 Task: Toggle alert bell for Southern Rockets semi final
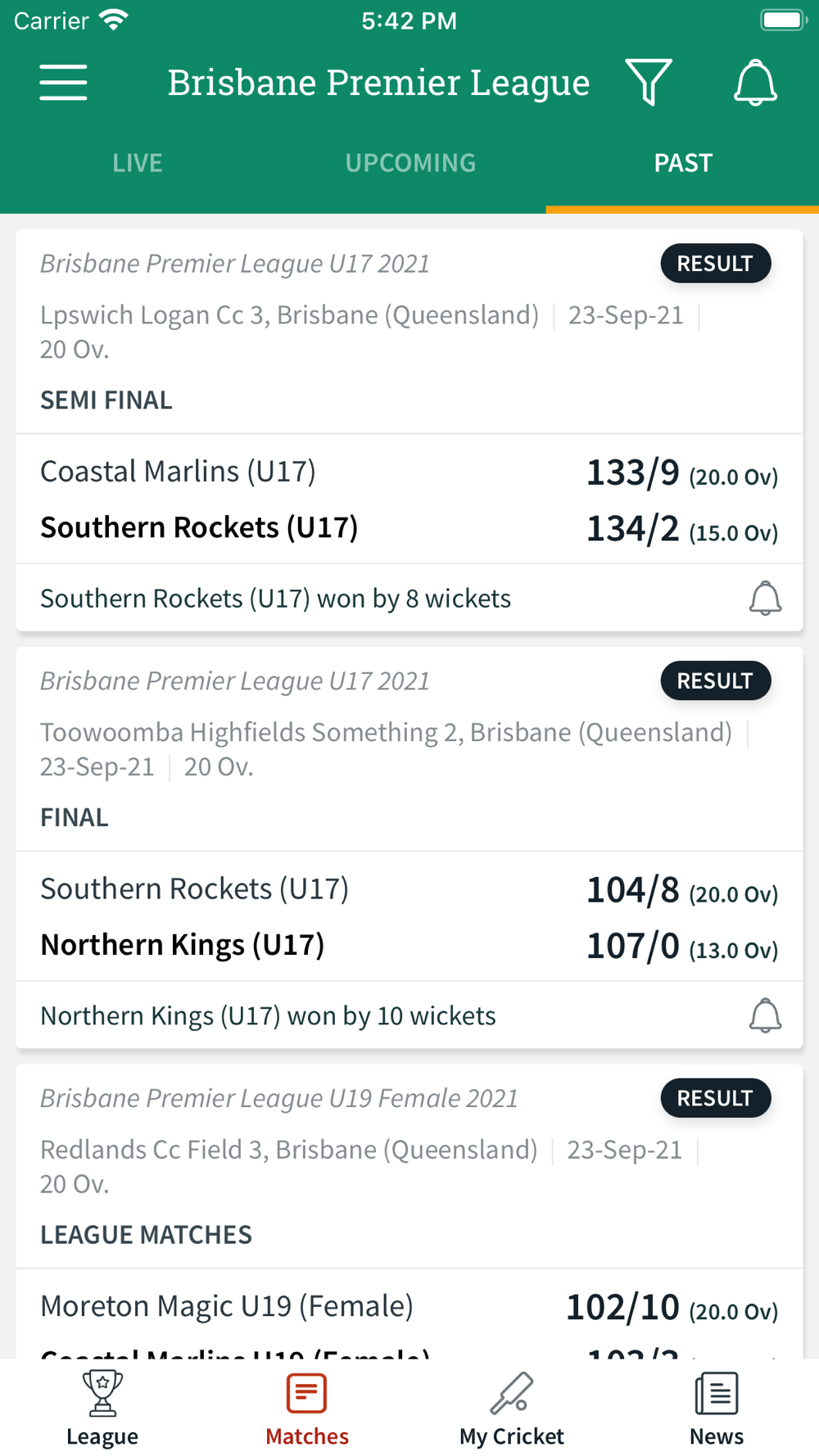(765, 598)
